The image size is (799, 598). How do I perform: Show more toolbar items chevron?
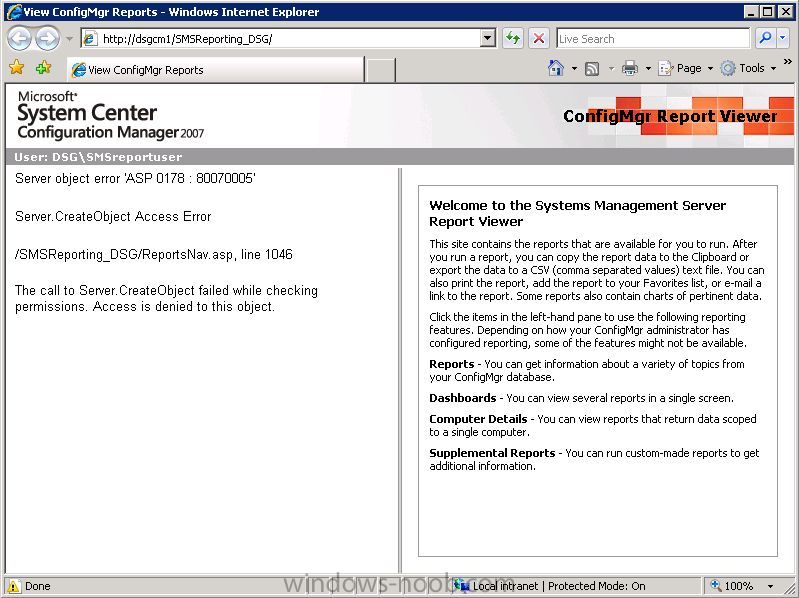(788, 62)
